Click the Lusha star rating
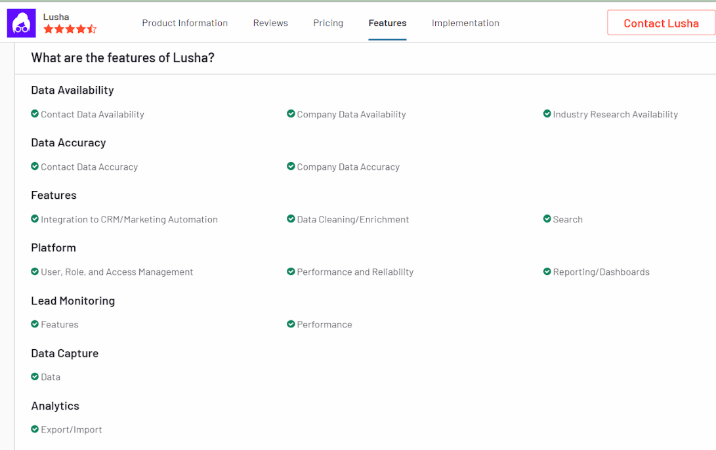The width and height of the screenshot is (716, 450). 70,29
